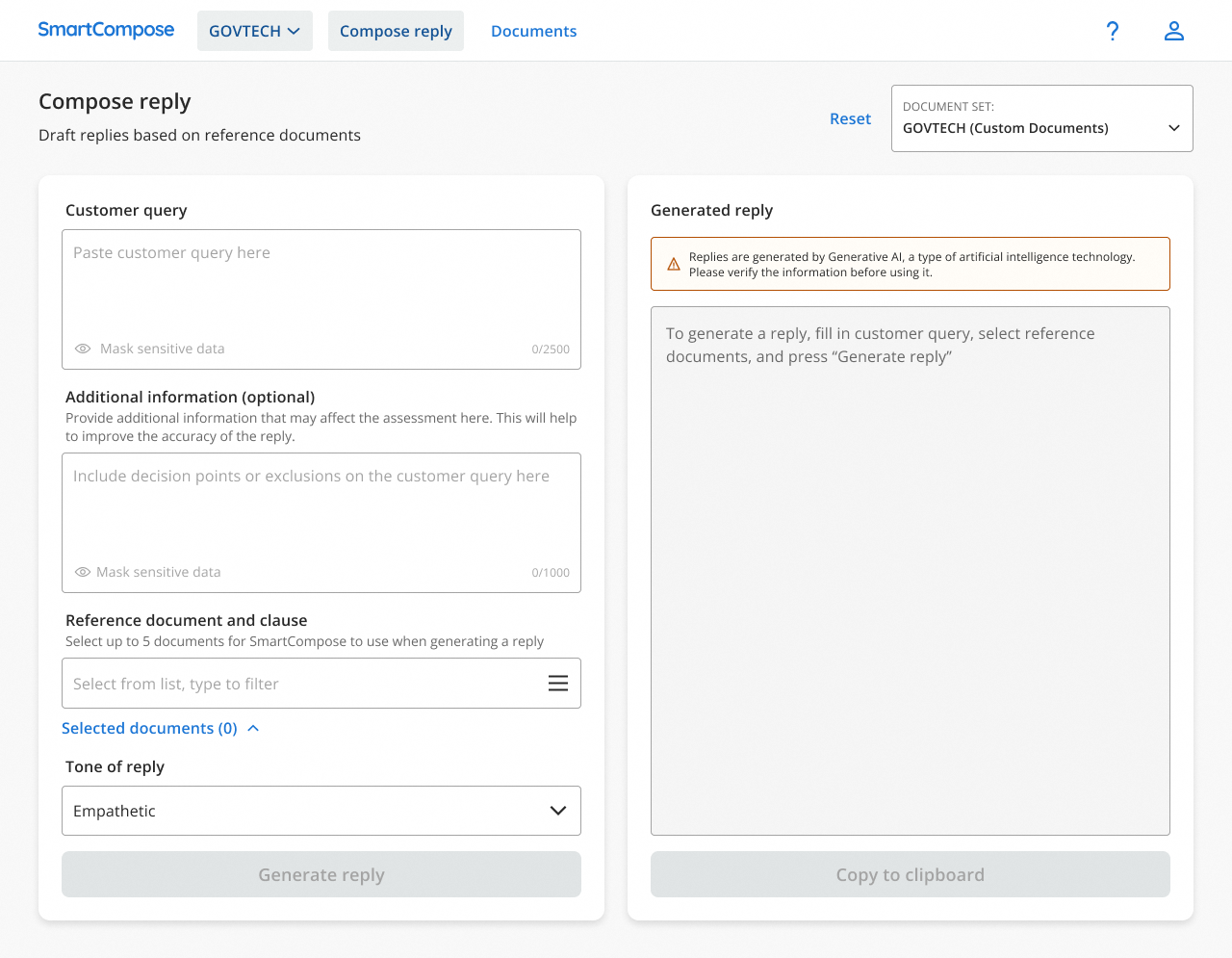Click the Copy to clipboard button
Screen dimensions: 1232x958
911,874
